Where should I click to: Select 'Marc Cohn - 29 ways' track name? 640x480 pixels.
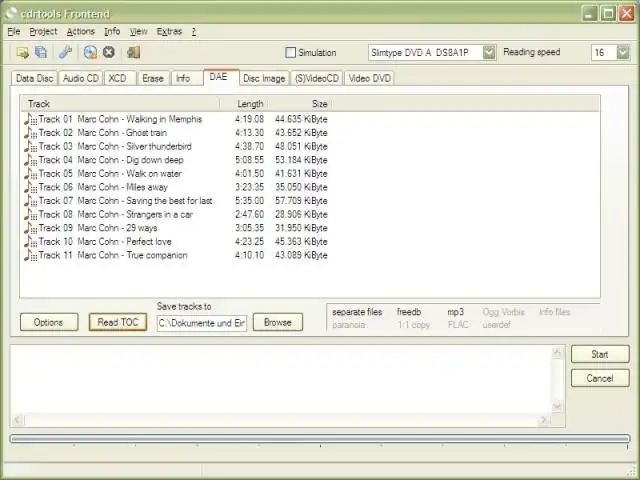point(117,228)
